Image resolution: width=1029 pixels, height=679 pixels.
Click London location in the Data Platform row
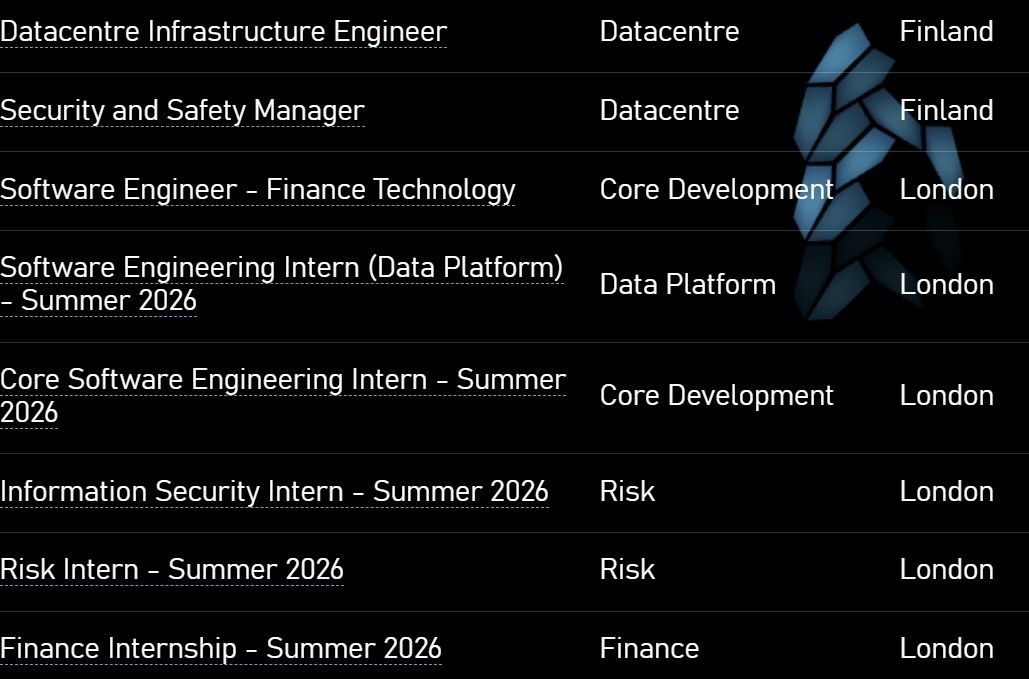point(946,285)
